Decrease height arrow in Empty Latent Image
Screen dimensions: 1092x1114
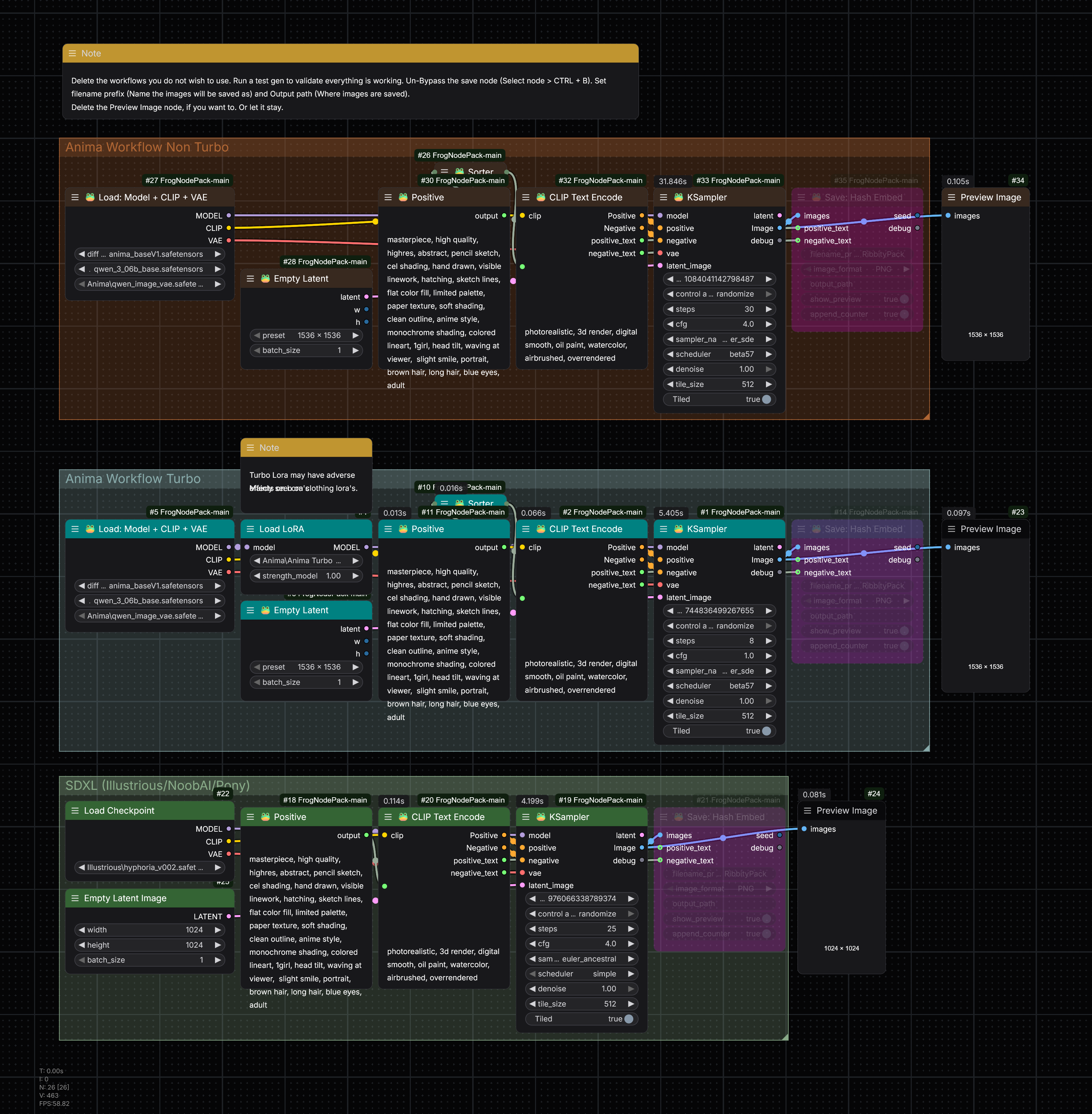pyautogui.click(x=82, y=945)
